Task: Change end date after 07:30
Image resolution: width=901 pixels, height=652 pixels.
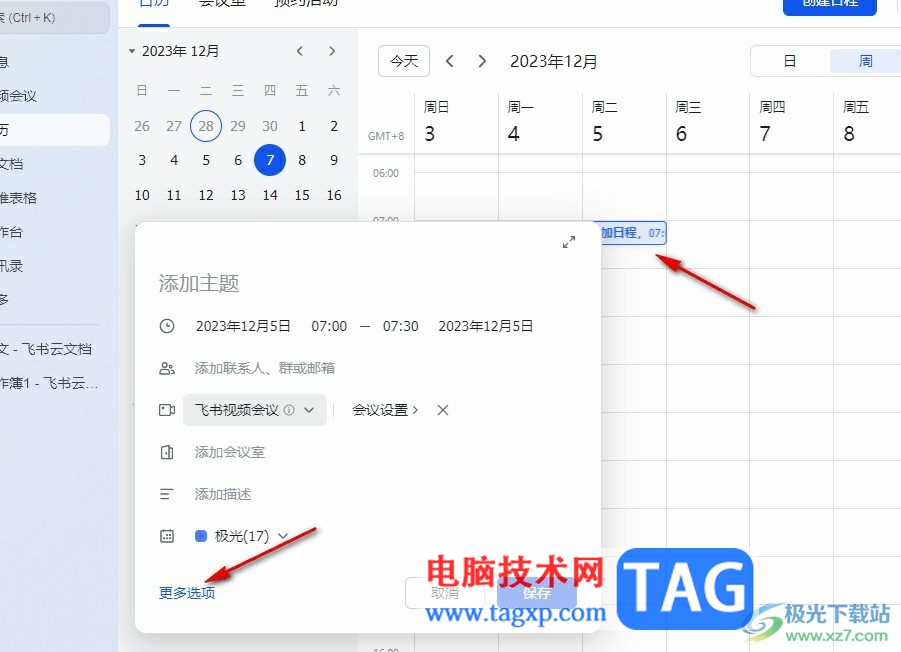Action: click(x=486, y=326)
